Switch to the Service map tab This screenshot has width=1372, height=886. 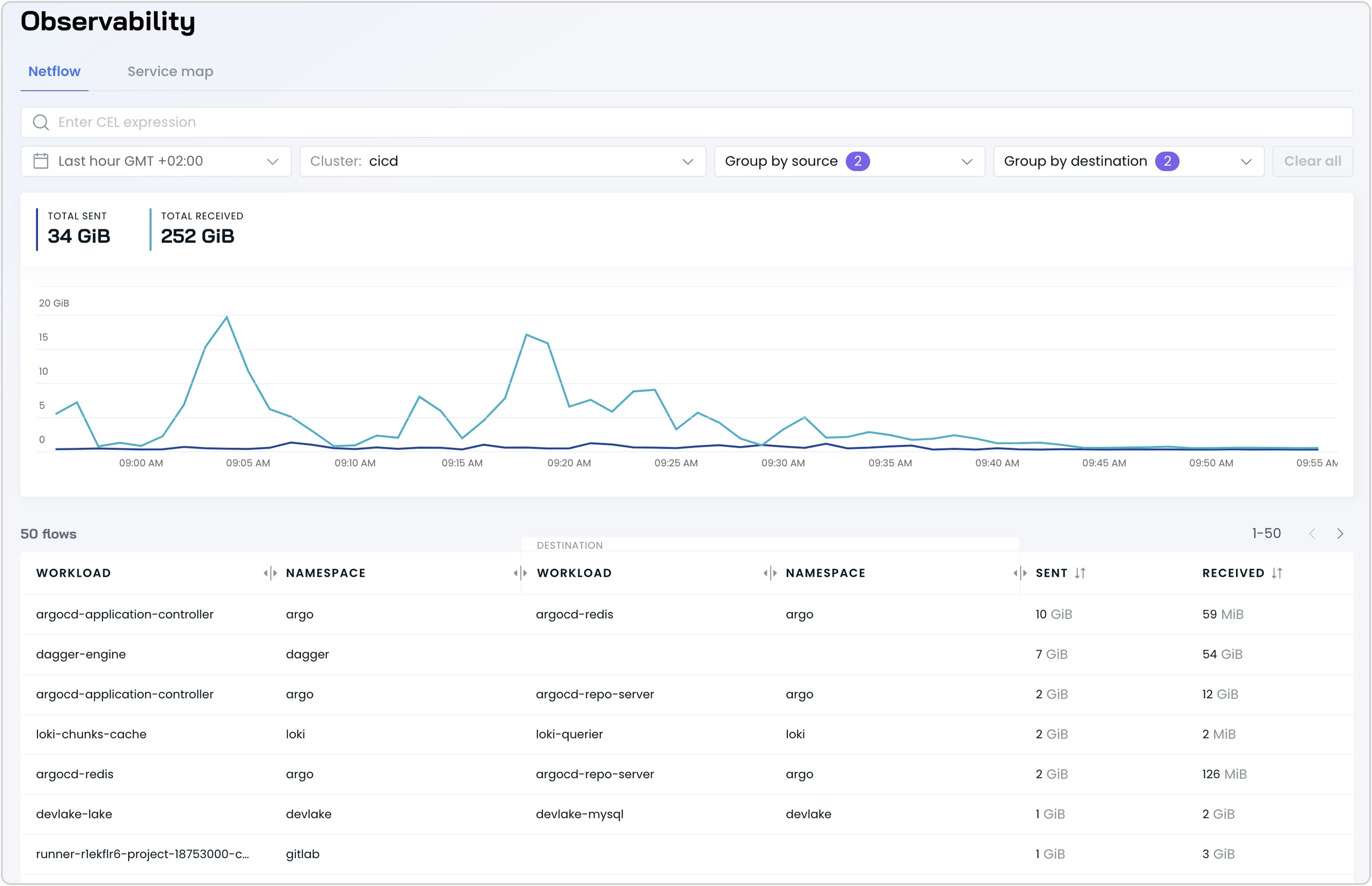click(x=170, y=71)
